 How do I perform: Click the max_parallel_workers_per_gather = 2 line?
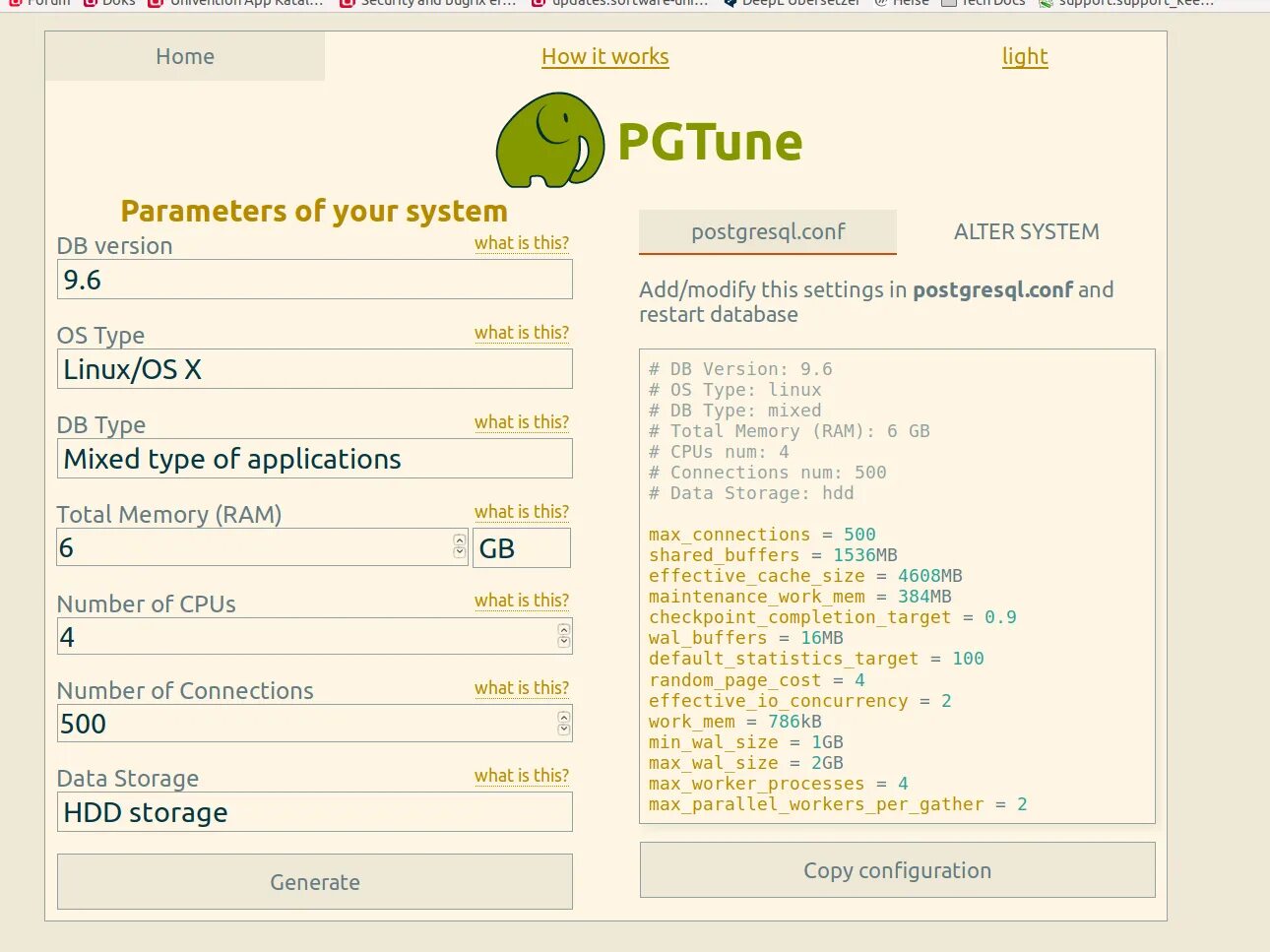point(838,804)
